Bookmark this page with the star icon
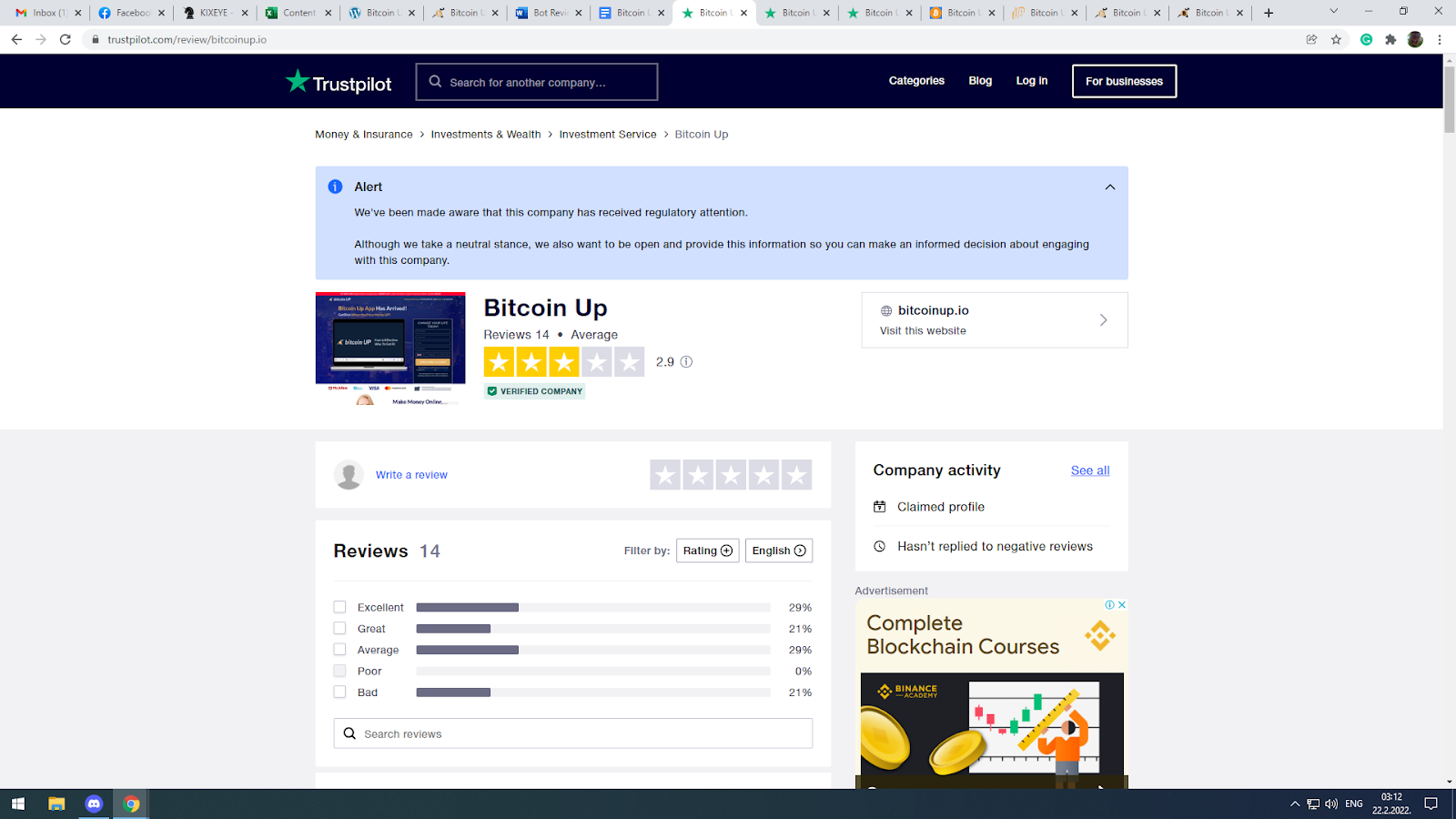This screenshot has height=819, width=1456. pyautogui.click(x=1336, y=39)
